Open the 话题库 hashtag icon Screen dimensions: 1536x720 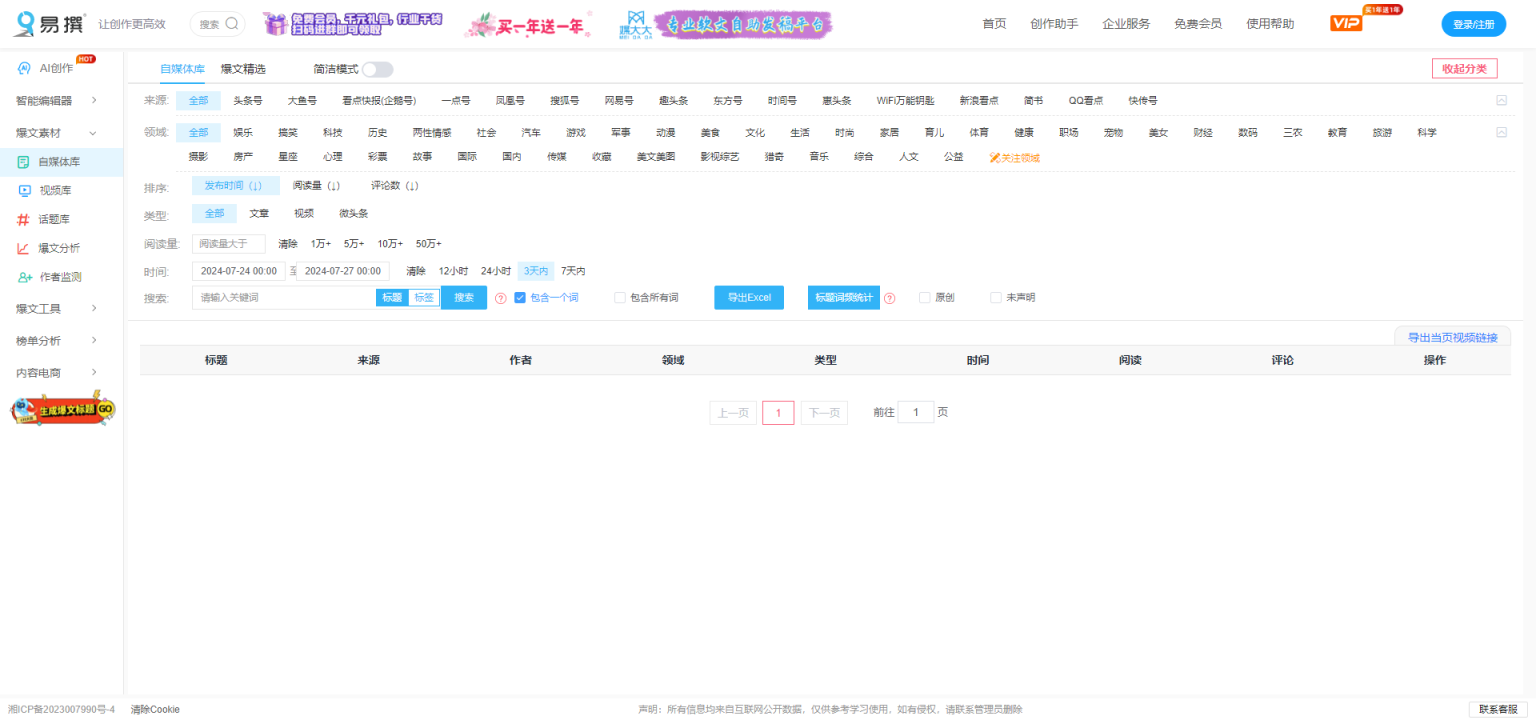[x=24, y=218]
